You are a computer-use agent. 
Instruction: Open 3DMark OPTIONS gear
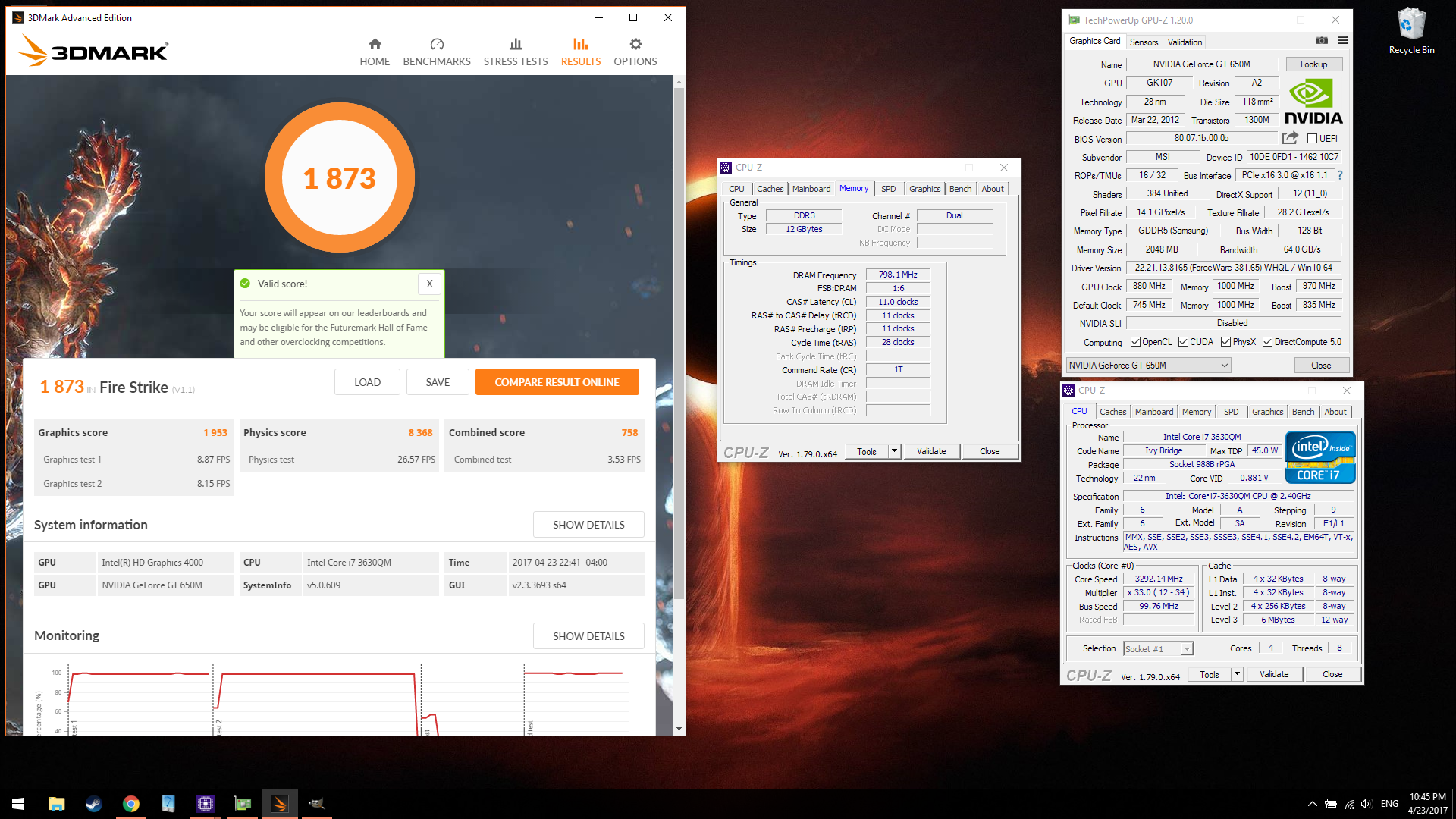(635, 52)
